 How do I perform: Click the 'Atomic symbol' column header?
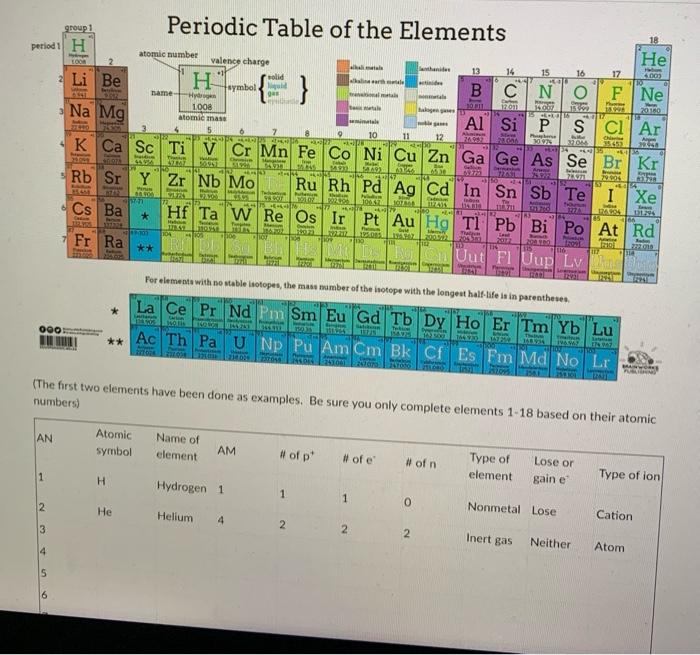click(114, 442)
